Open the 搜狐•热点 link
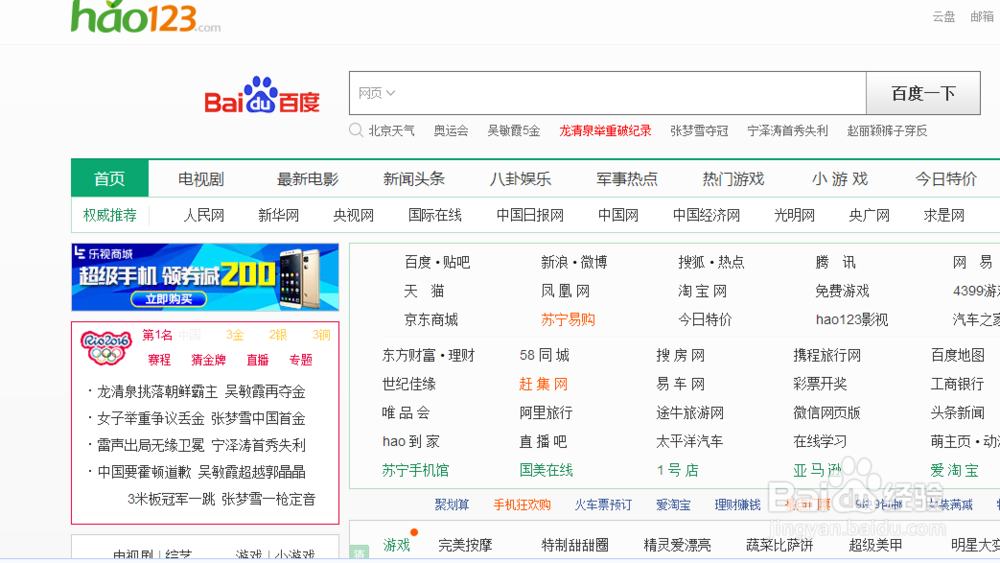The height and width of the screenshot is (563, 1000). click(711, 262)
